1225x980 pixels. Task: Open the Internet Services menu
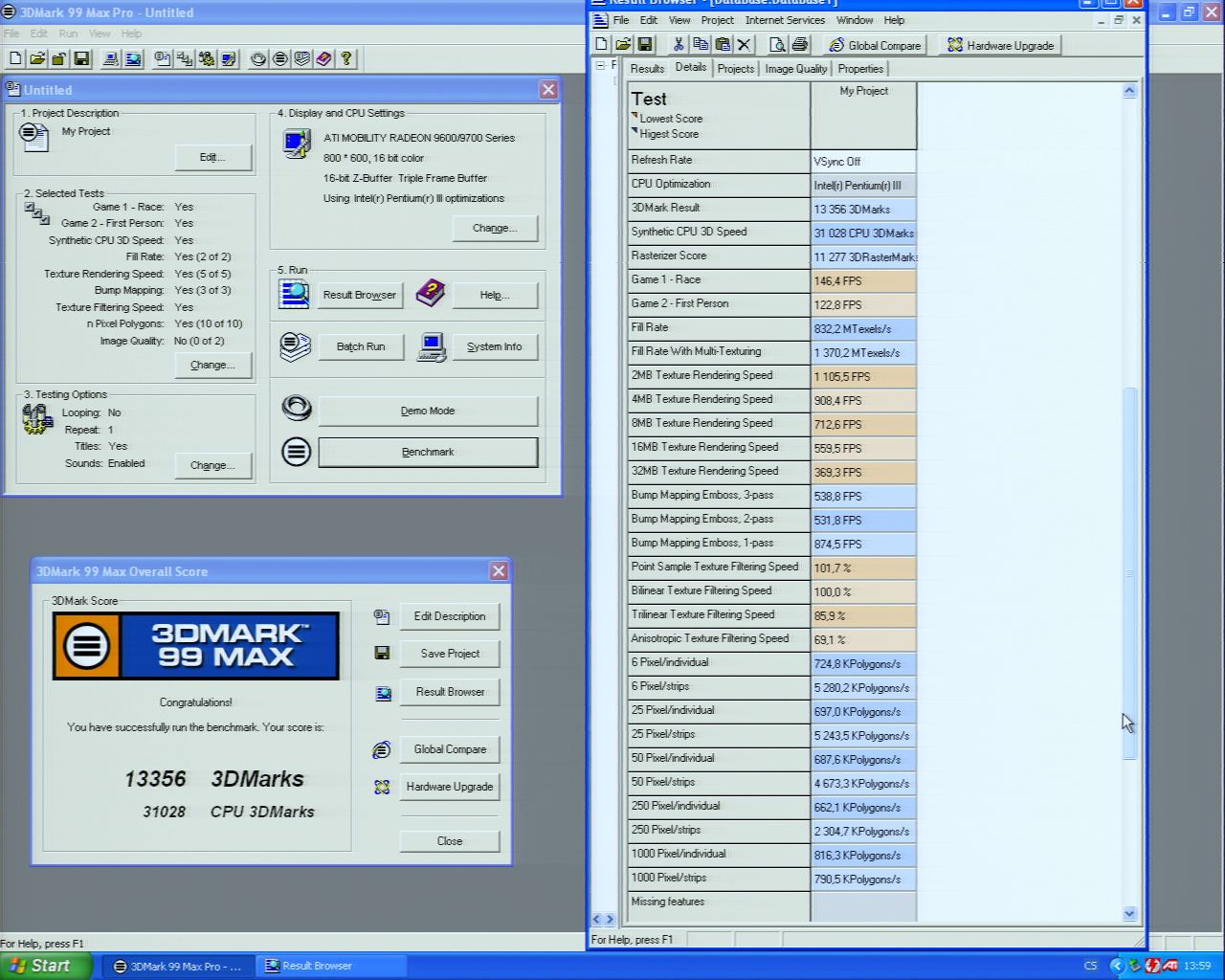[x=784, y=20]
